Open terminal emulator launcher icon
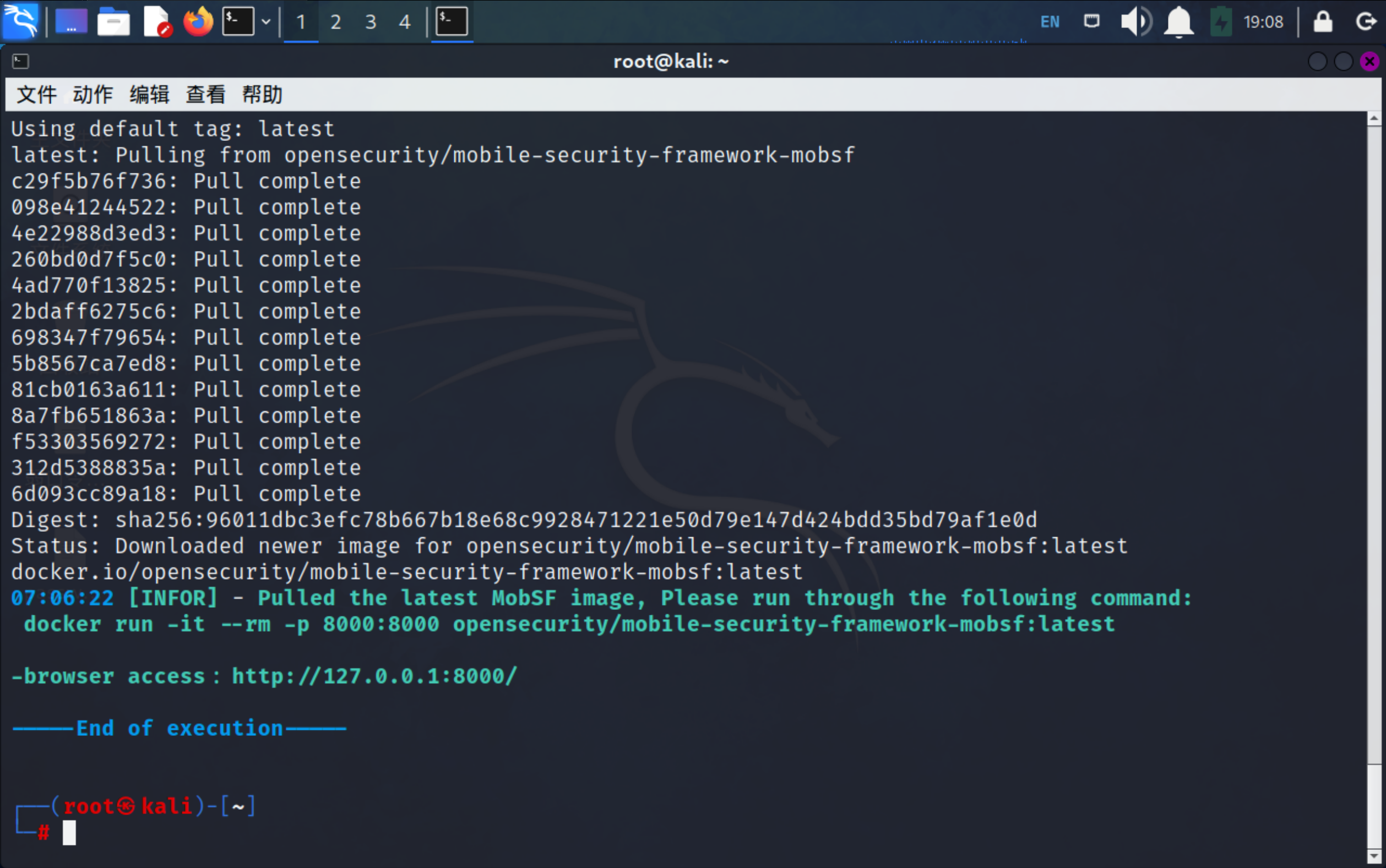 pos(238,21)
